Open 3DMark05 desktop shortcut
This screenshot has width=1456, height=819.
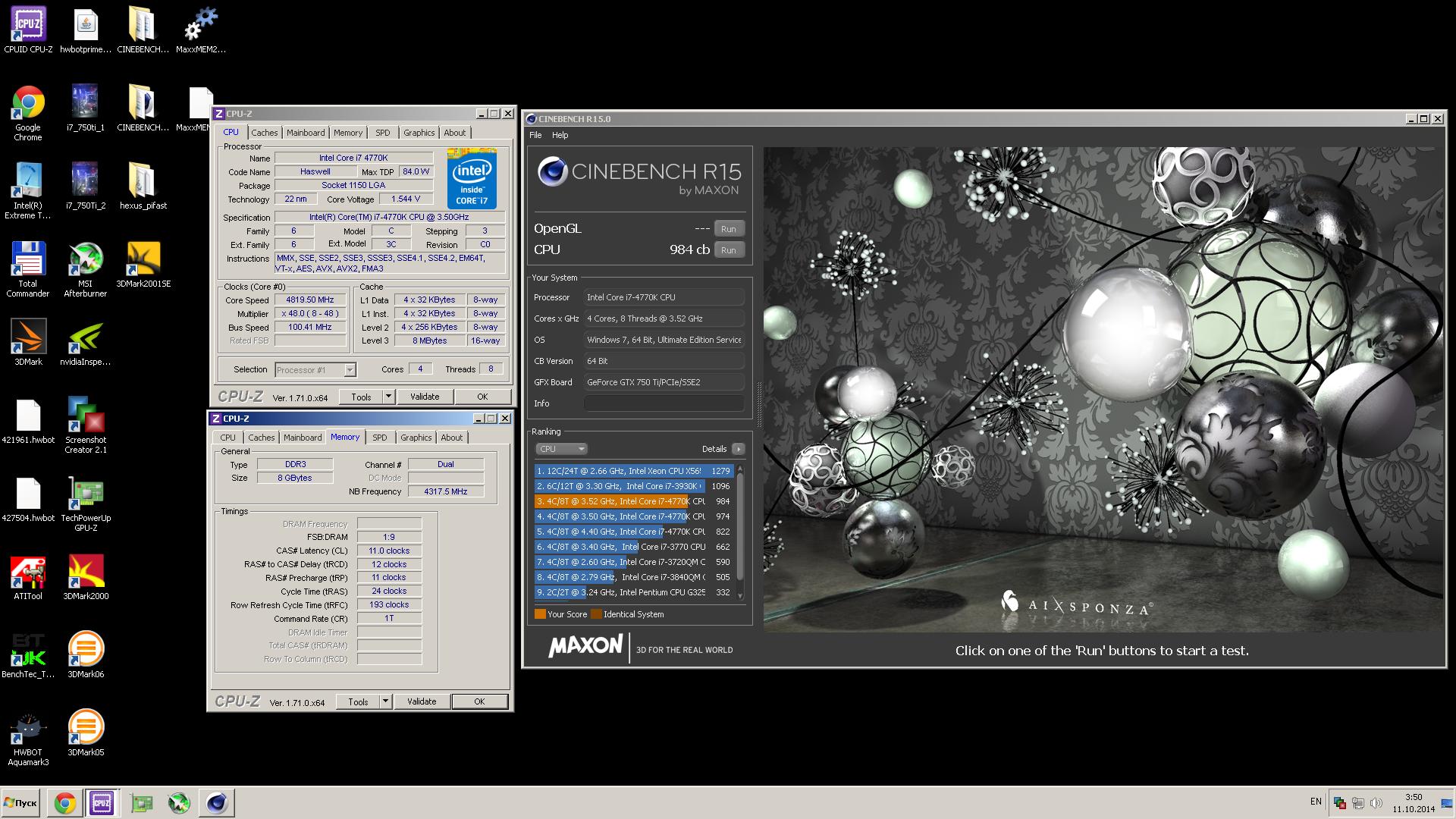pos(86,733)
